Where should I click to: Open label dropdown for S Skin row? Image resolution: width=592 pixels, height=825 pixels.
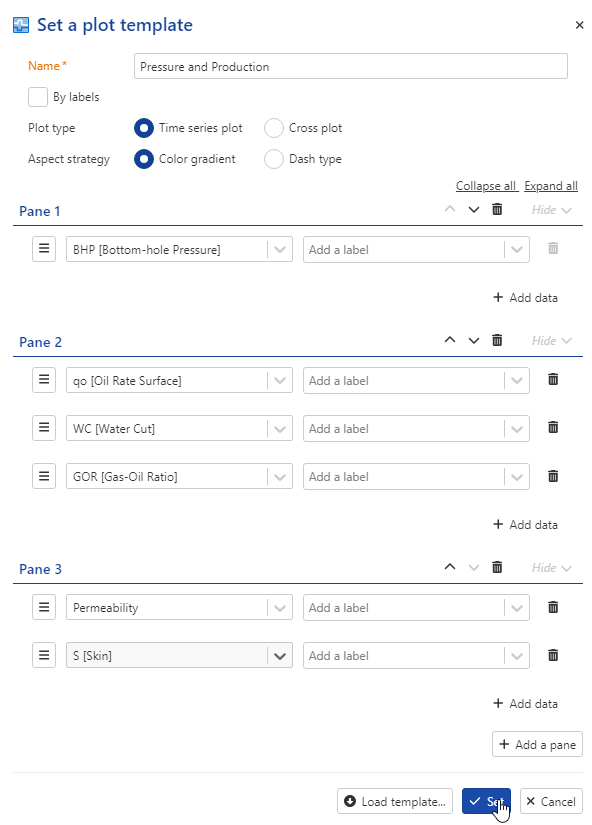click(x=517, y=656)
